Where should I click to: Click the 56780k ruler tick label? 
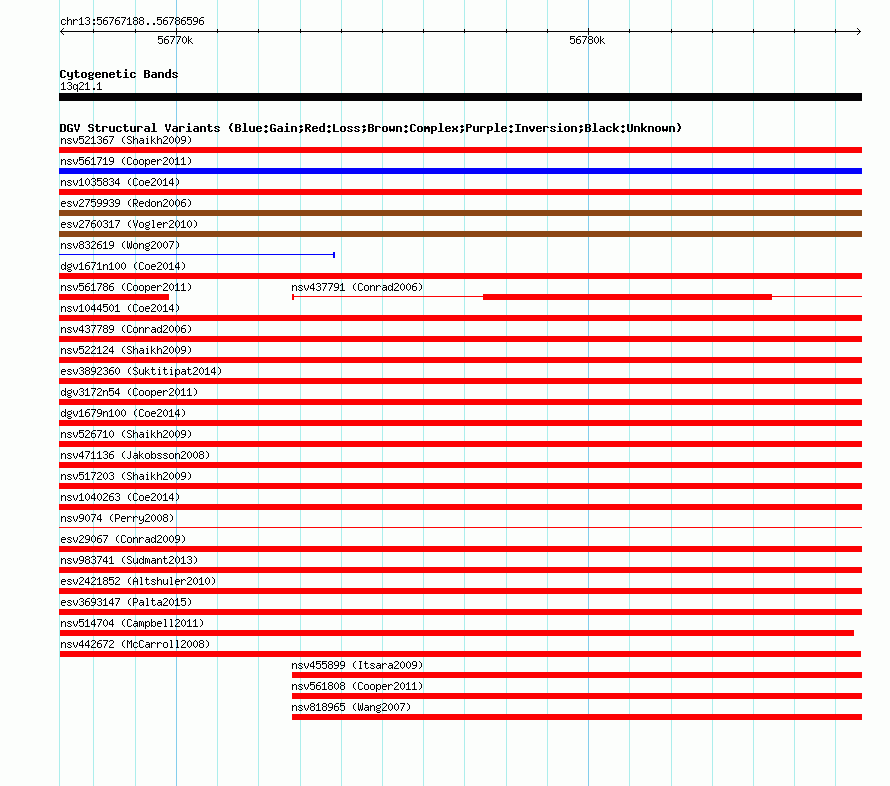coord(587,40)
